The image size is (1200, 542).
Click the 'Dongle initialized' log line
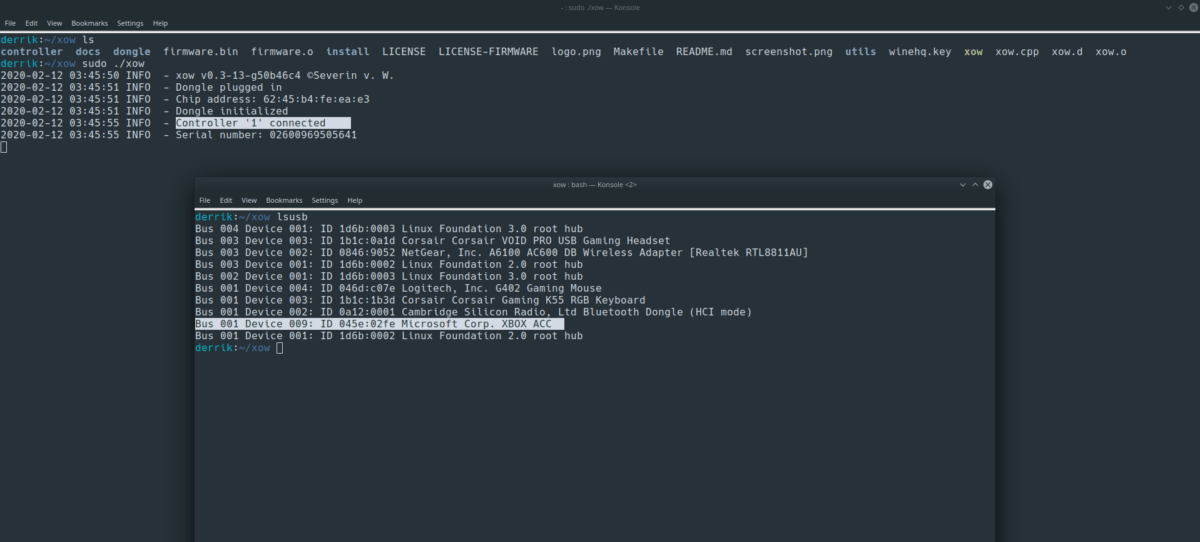(x=144, y=111)
